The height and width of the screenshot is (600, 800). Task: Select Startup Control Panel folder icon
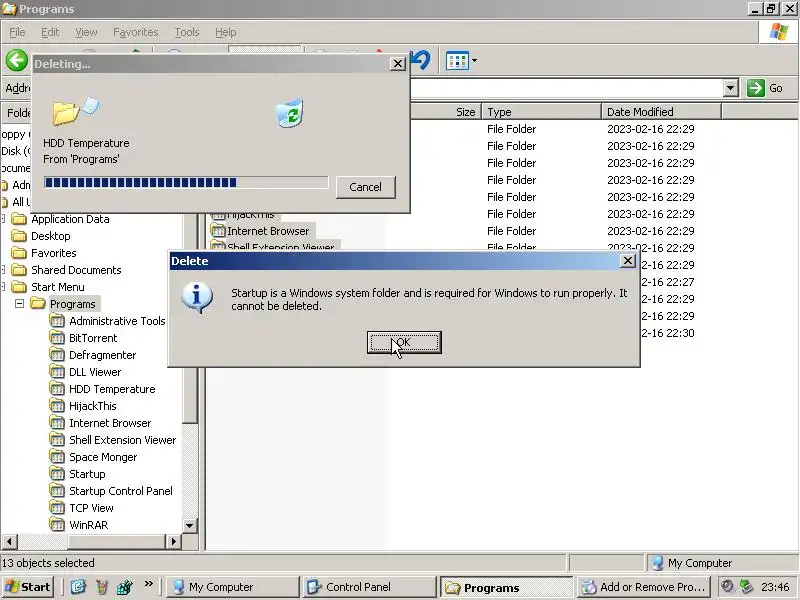point(57,491)
